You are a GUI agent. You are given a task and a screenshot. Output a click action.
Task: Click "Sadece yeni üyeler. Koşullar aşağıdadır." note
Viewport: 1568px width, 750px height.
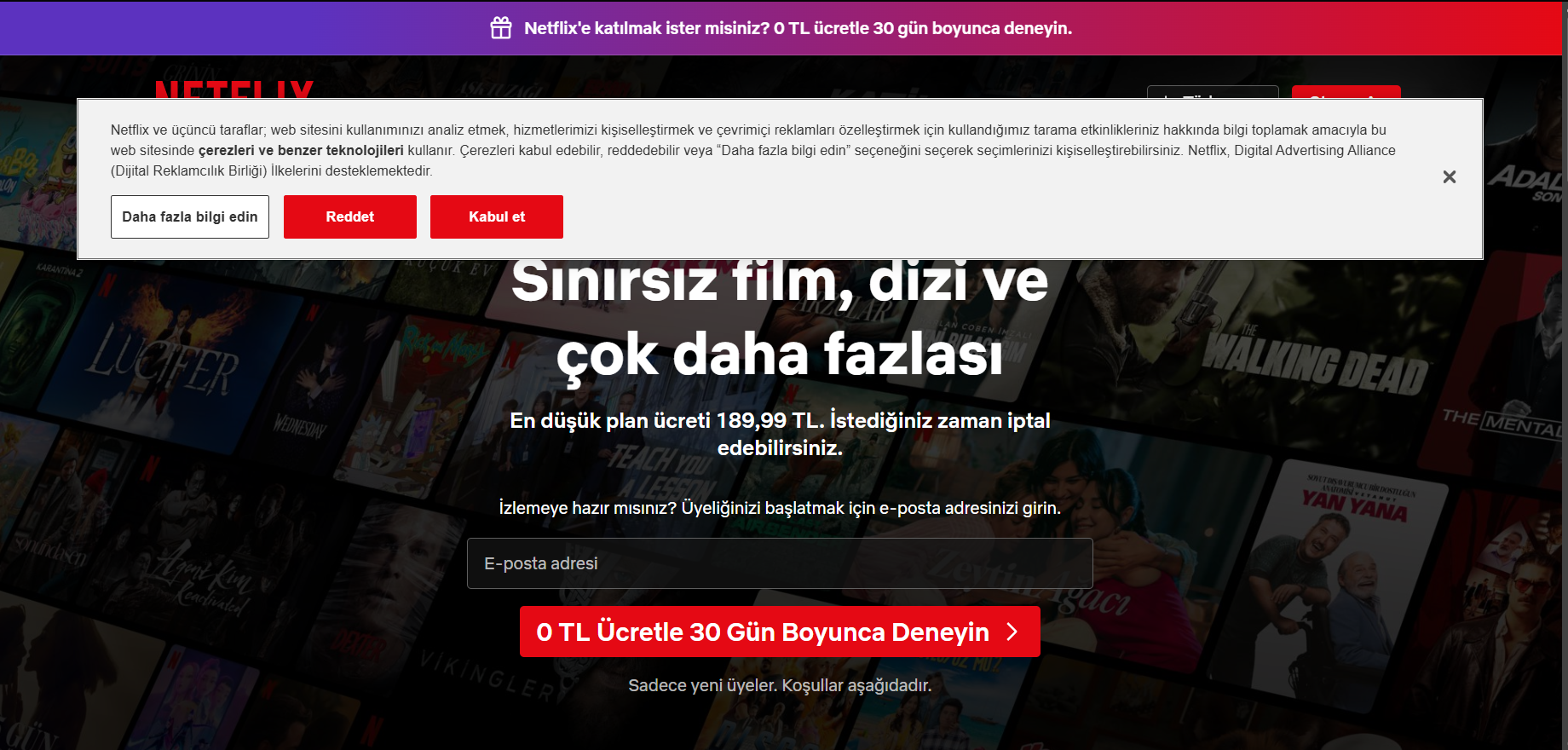tap(780, 685)
